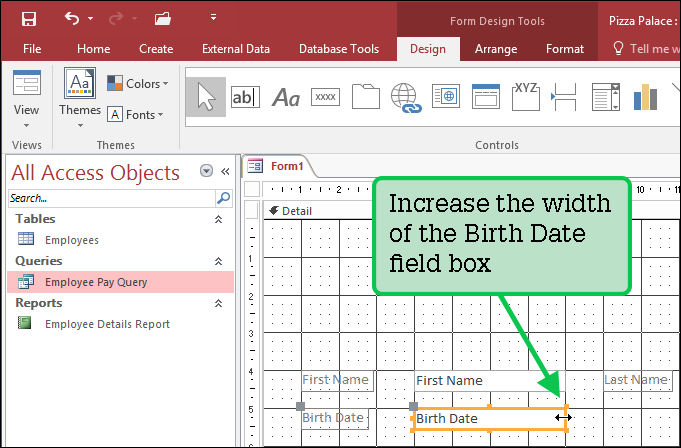Select the Label (Aa) control

tap(286, 97)
